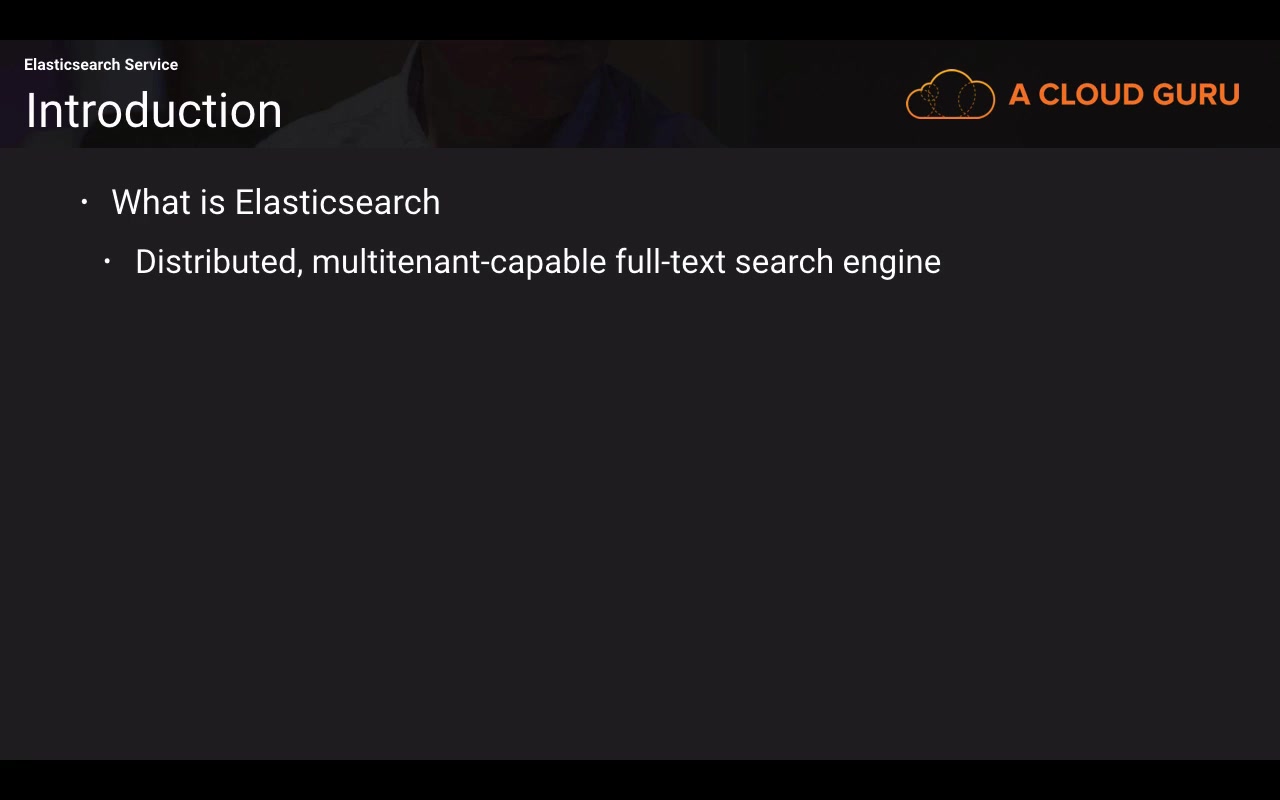Click the bottom black letterbox bar
Viewport: 1280px width, 800px height.
coord(640,780)
